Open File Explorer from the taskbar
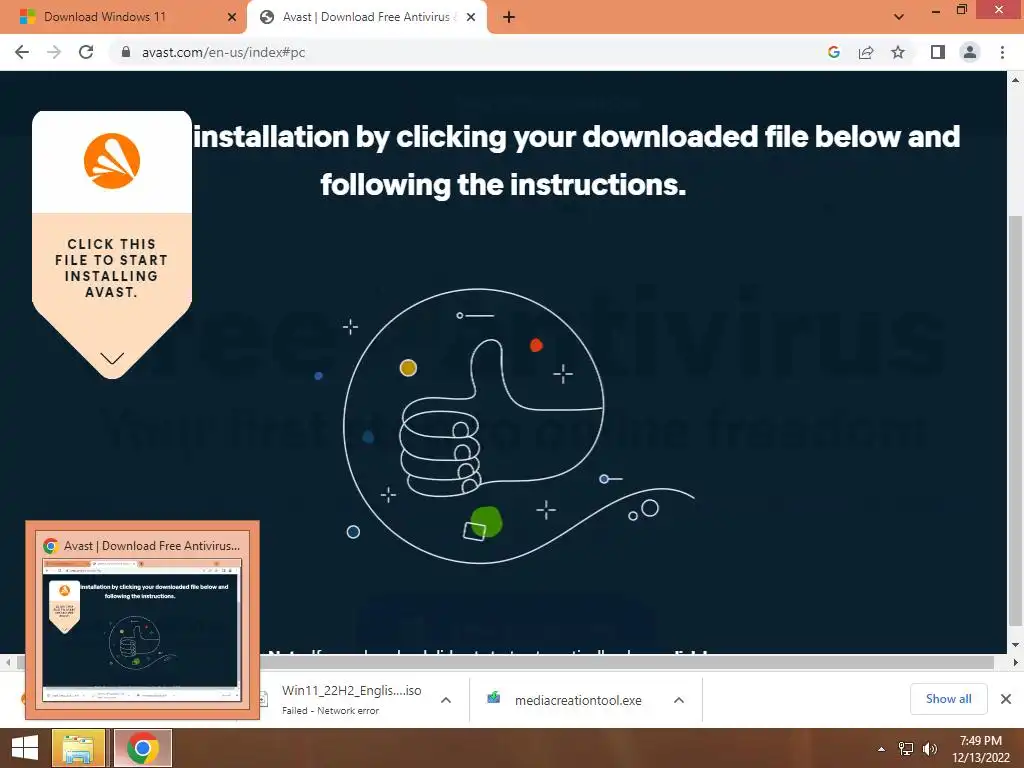Image resolution: width=1024 pixels, height=768 pixels. pos(78,748)
